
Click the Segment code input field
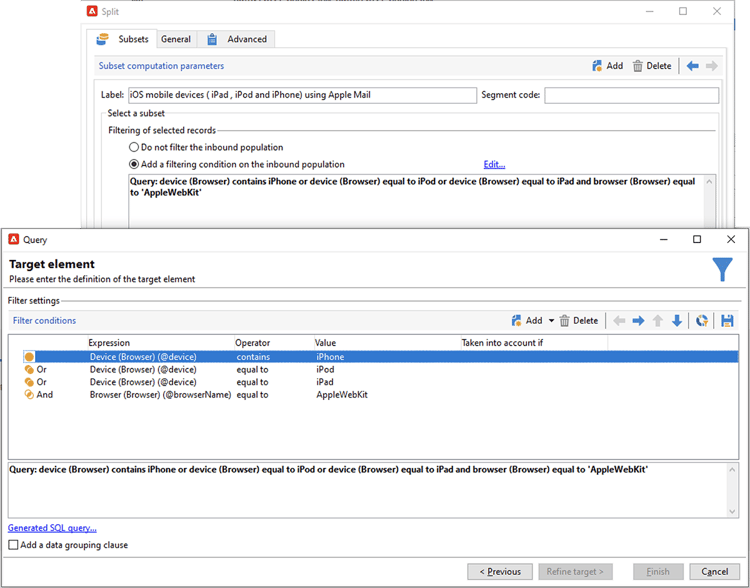tap(631, 95)
